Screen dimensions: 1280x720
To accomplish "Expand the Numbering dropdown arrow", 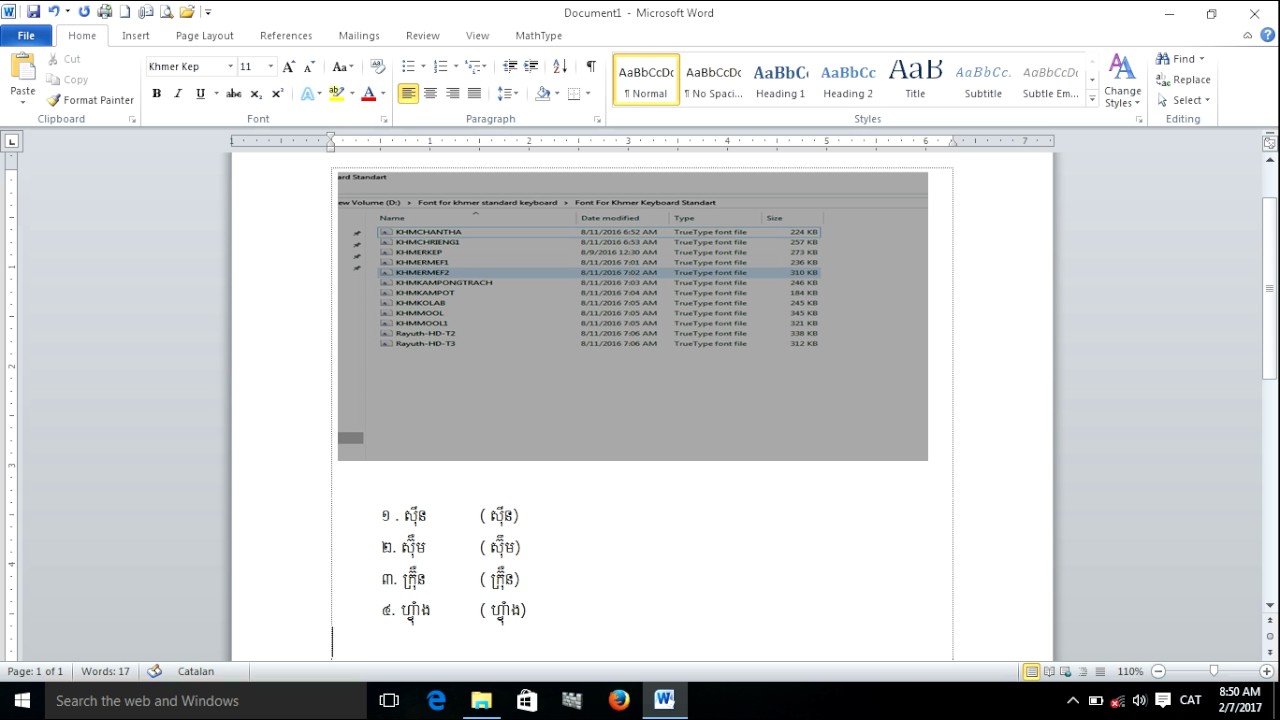I will click(456, 67).
